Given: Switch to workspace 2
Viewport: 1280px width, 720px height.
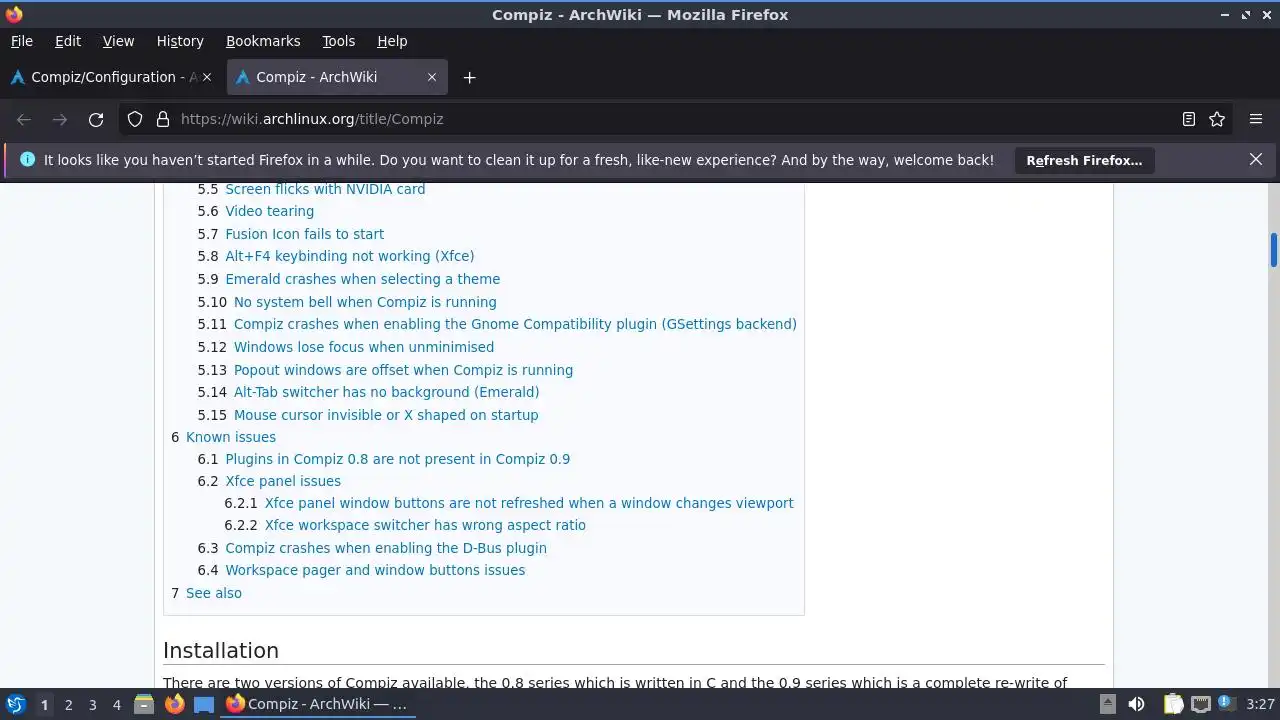Looking at the screenshot, I should 68,705.
